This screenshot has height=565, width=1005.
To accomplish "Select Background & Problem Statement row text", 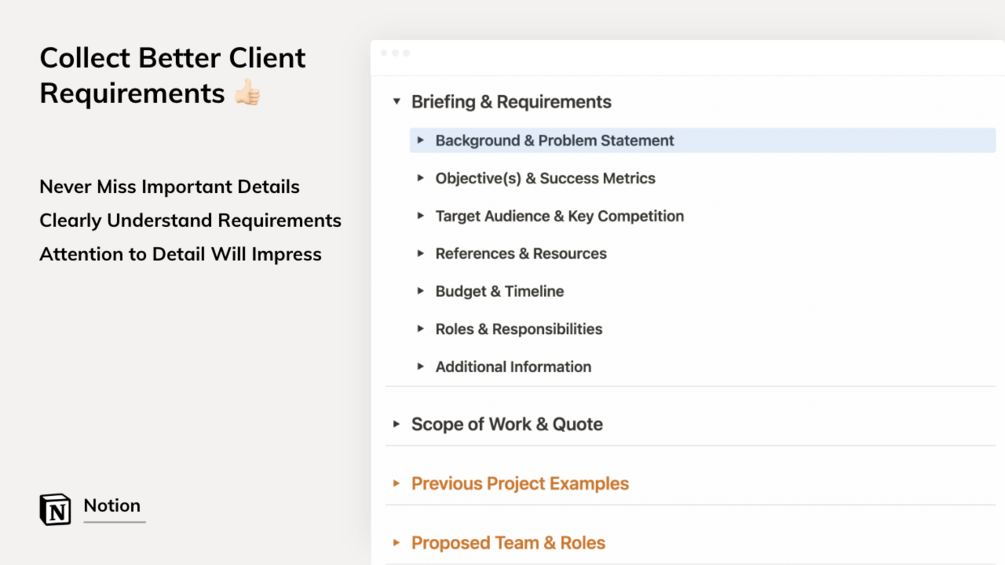I will click(x=554, y=141).
